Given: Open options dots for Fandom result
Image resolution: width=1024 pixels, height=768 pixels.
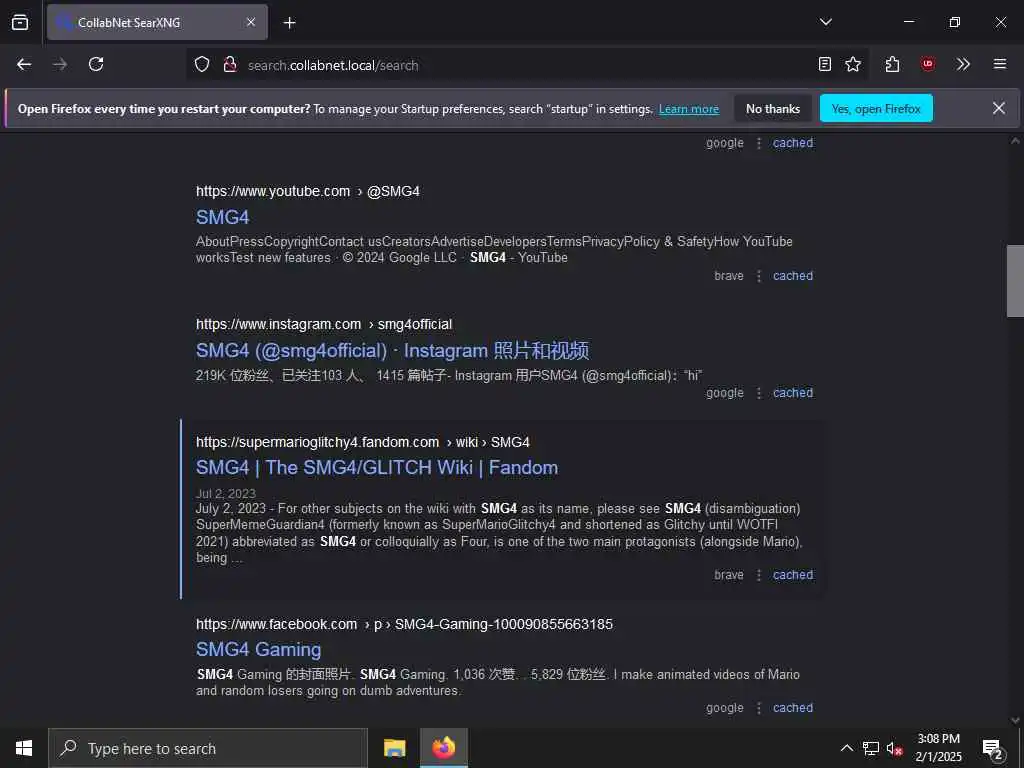Looking at the screenshot, I should coord(759,575).
